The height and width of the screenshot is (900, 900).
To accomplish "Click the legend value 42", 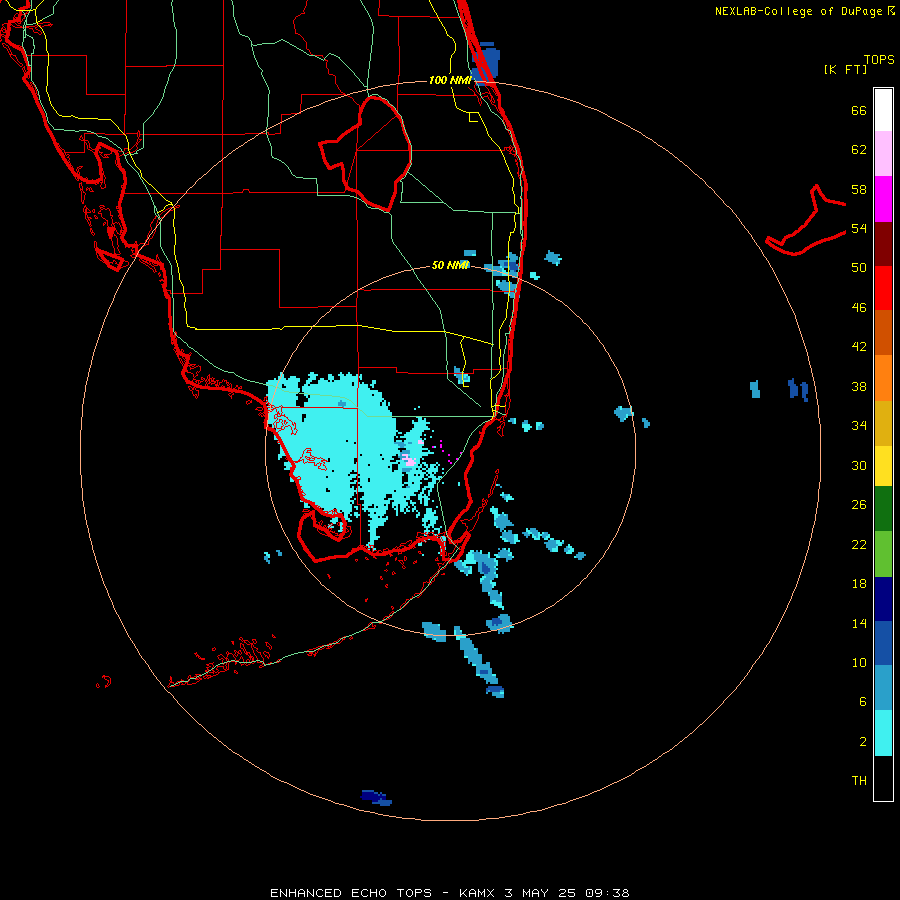I will (x=859, y=347).
